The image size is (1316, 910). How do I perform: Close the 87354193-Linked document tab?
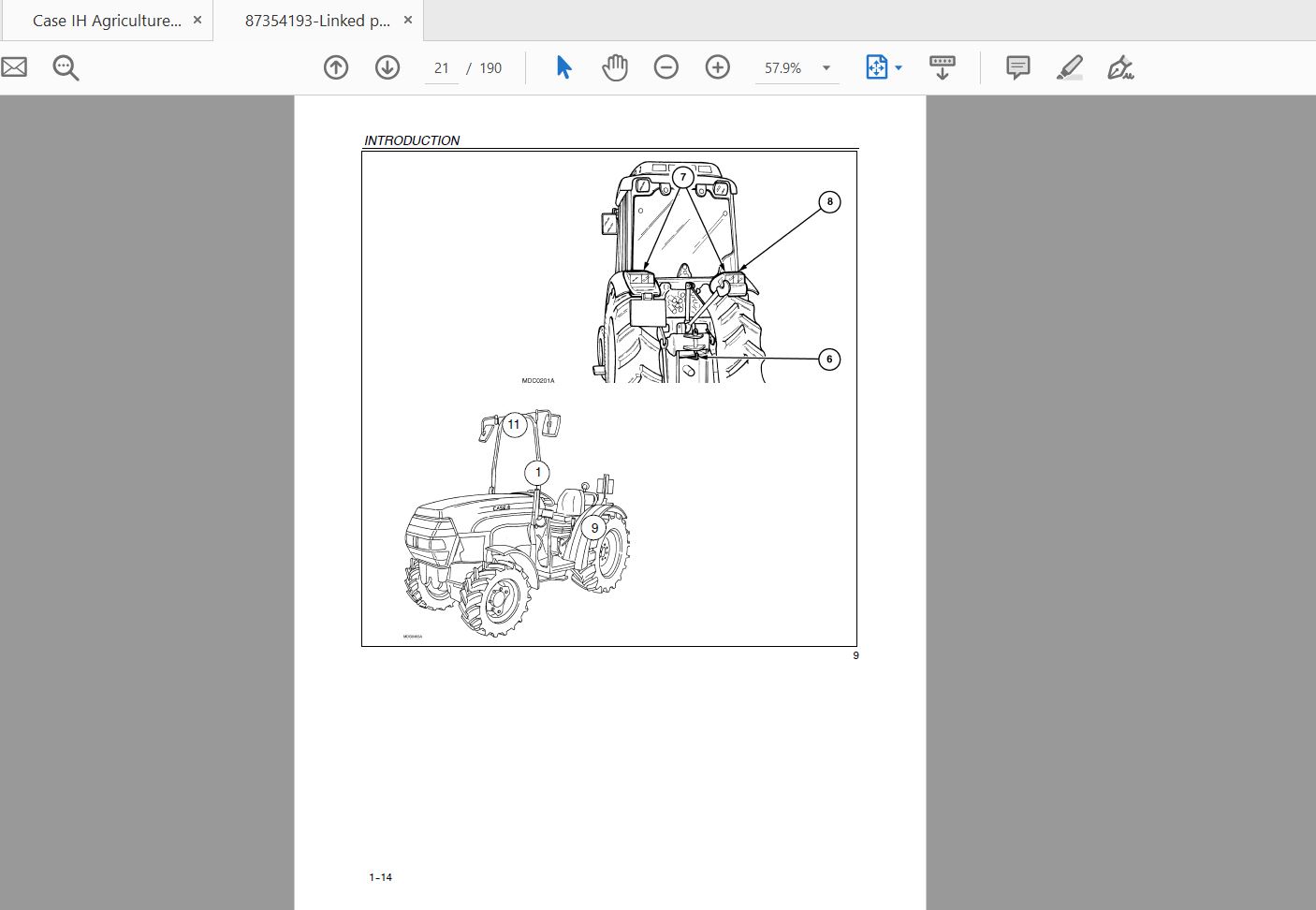point(407,19)
